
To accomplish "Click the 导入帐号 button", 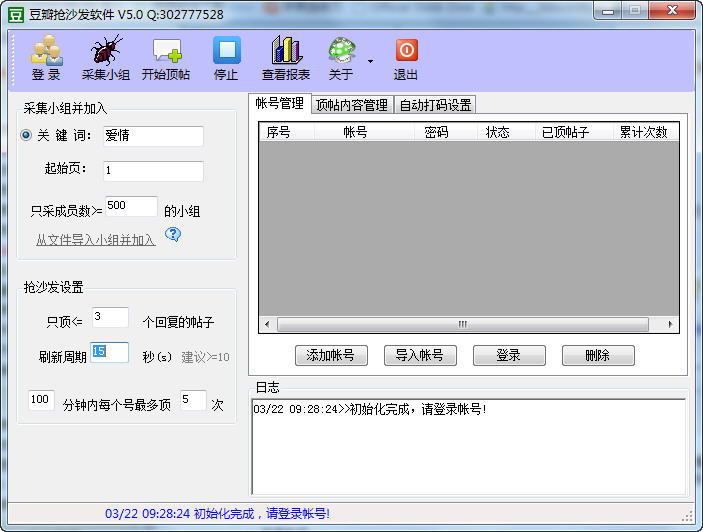I will point(420,355).
